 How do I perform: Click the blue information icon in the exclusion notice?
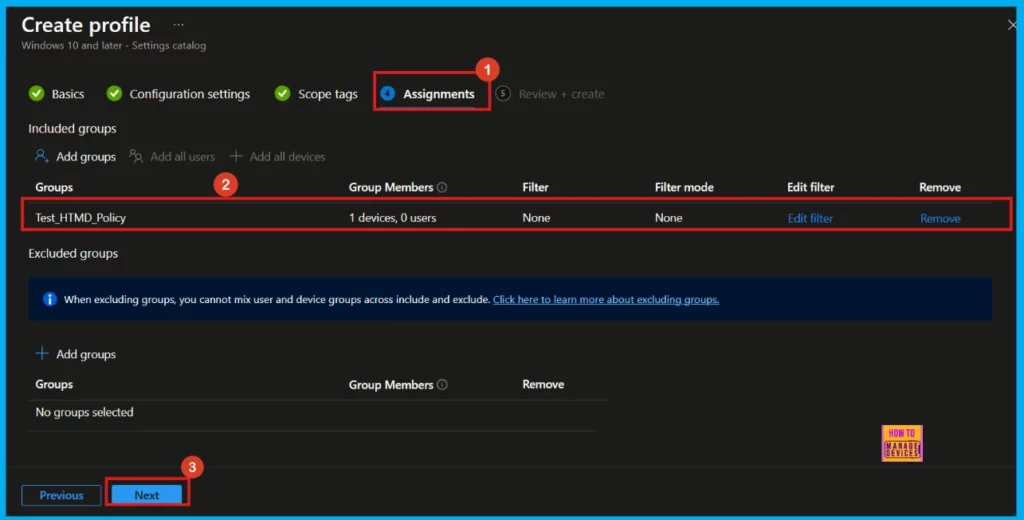pyautogui.click(x=50, y=299)
